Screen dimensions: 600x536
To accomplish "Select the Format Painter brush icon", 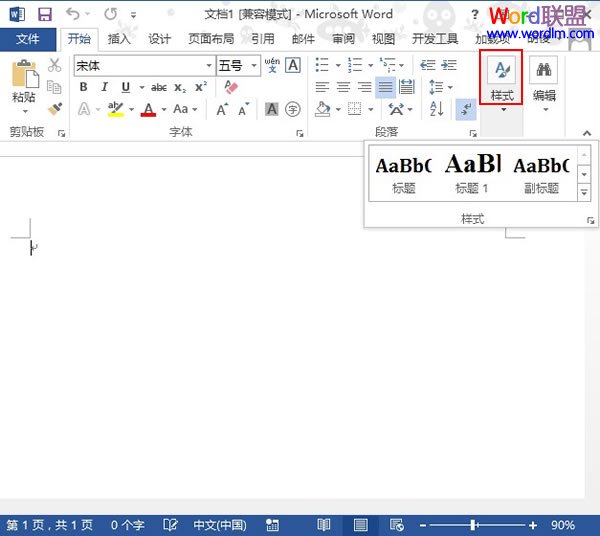I will coord(55,108).
